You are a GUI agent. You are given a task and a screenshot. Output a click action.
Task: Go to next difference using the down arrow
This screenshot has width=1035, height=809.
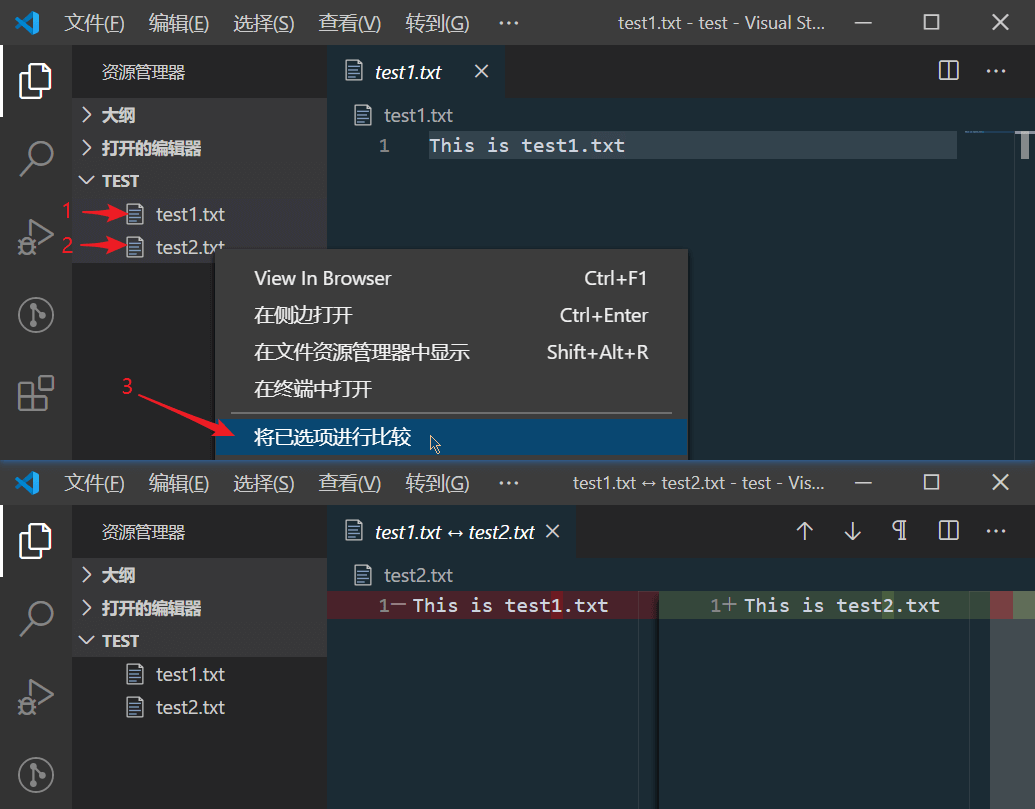852,531
